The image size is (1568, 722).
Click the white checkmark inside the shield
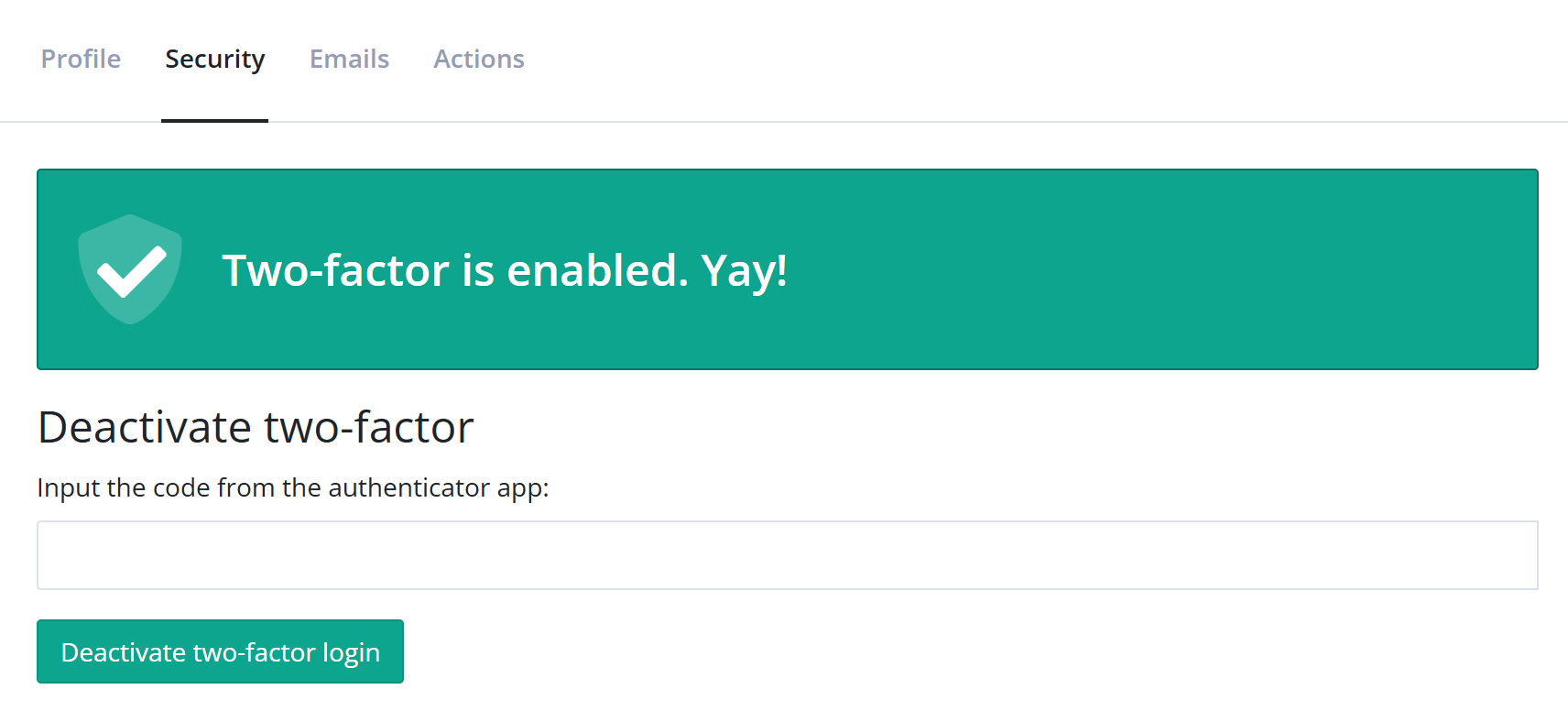pyautogui.click(x=131, y=273)
